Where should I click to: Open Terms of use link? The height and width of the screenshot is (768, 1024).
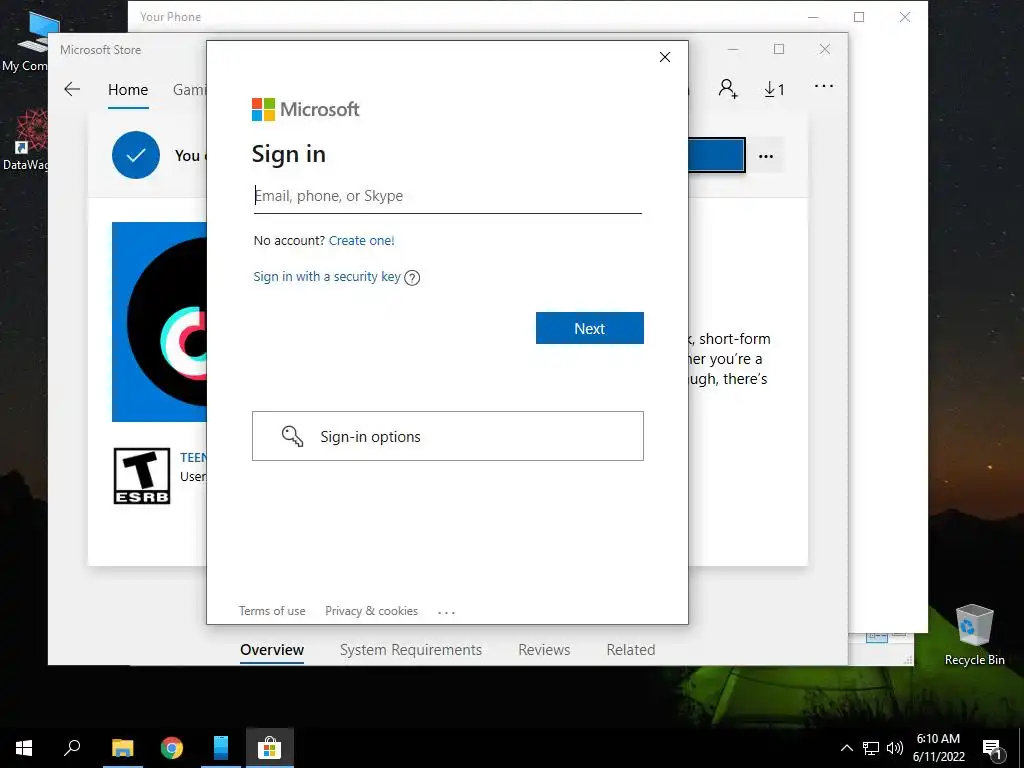[272, 611]
